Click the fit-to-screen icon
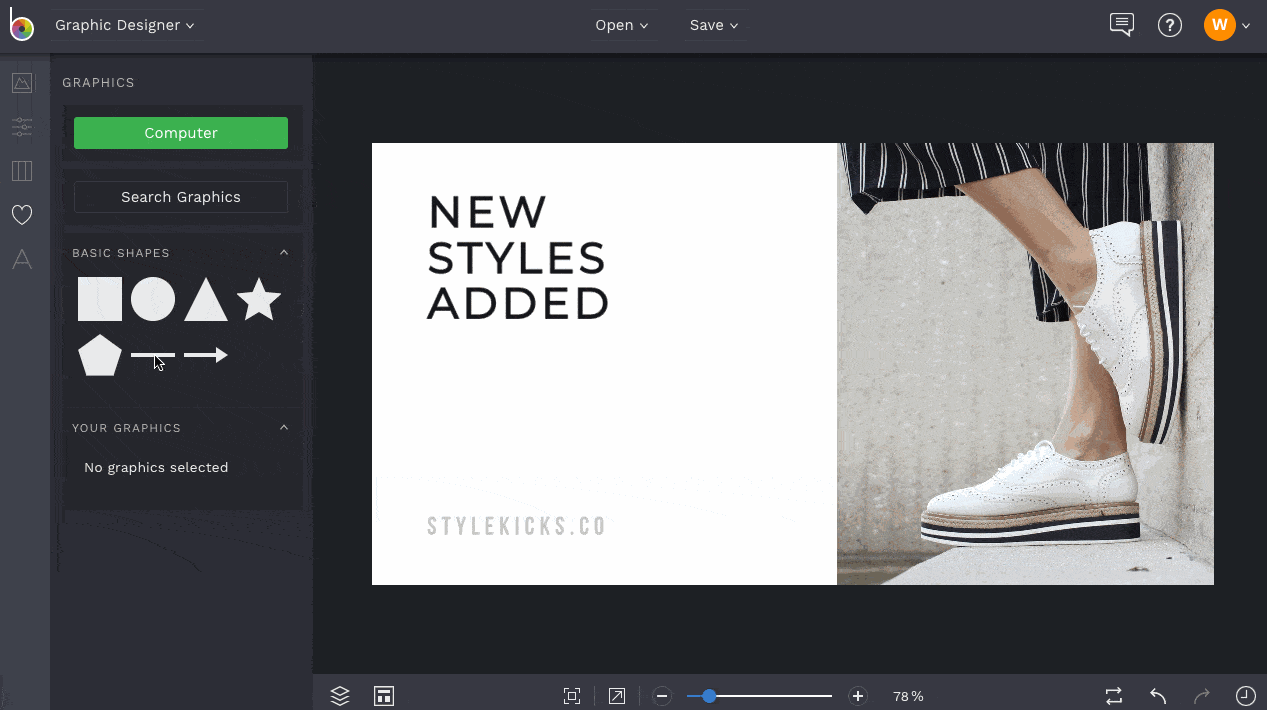1267x710 pixels. tap(572, 696)
